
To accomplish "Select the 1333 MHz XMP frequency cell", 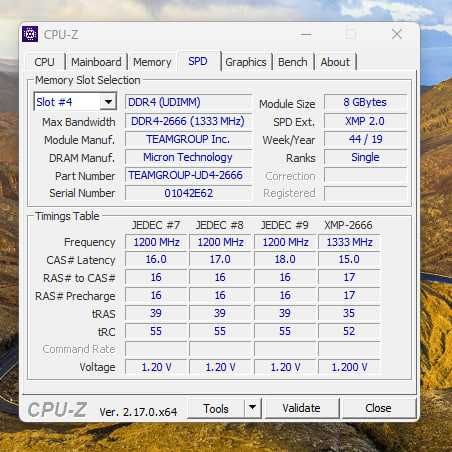I will pyautogui.click(x=349, y=242).
